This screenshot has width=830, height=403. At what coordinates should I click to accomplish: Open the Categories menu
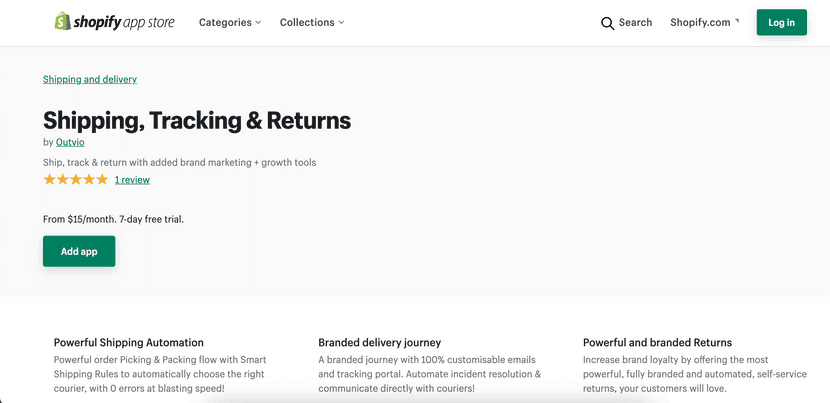(x=230, y=22)
